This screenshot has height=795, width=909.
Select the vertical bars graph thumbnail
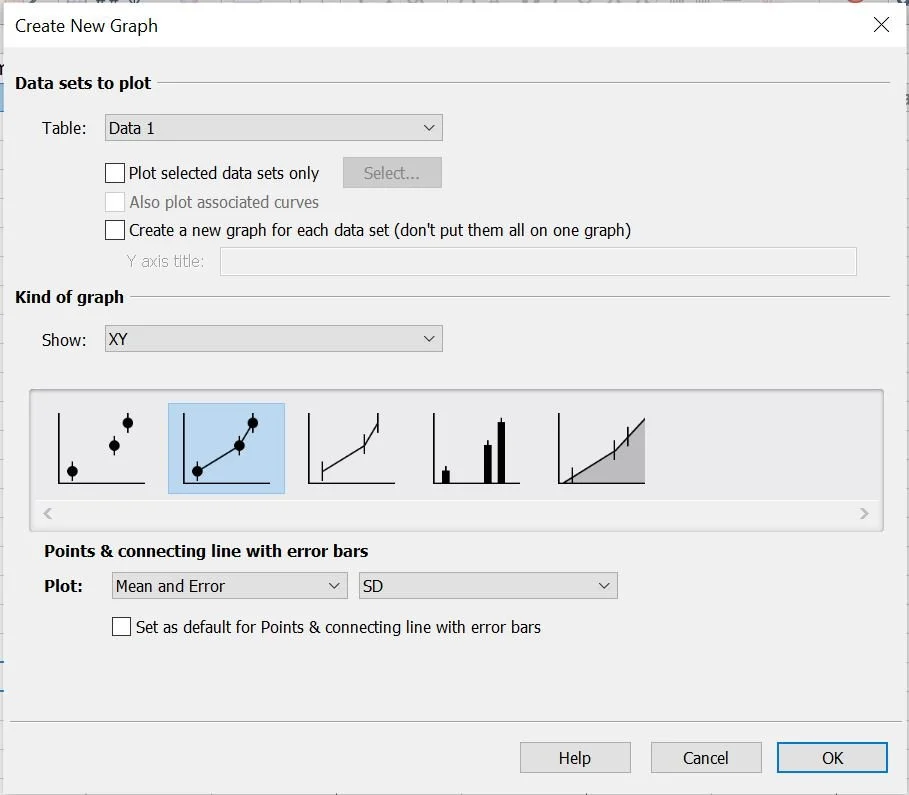pyautogui.click(x=474, y=447)
